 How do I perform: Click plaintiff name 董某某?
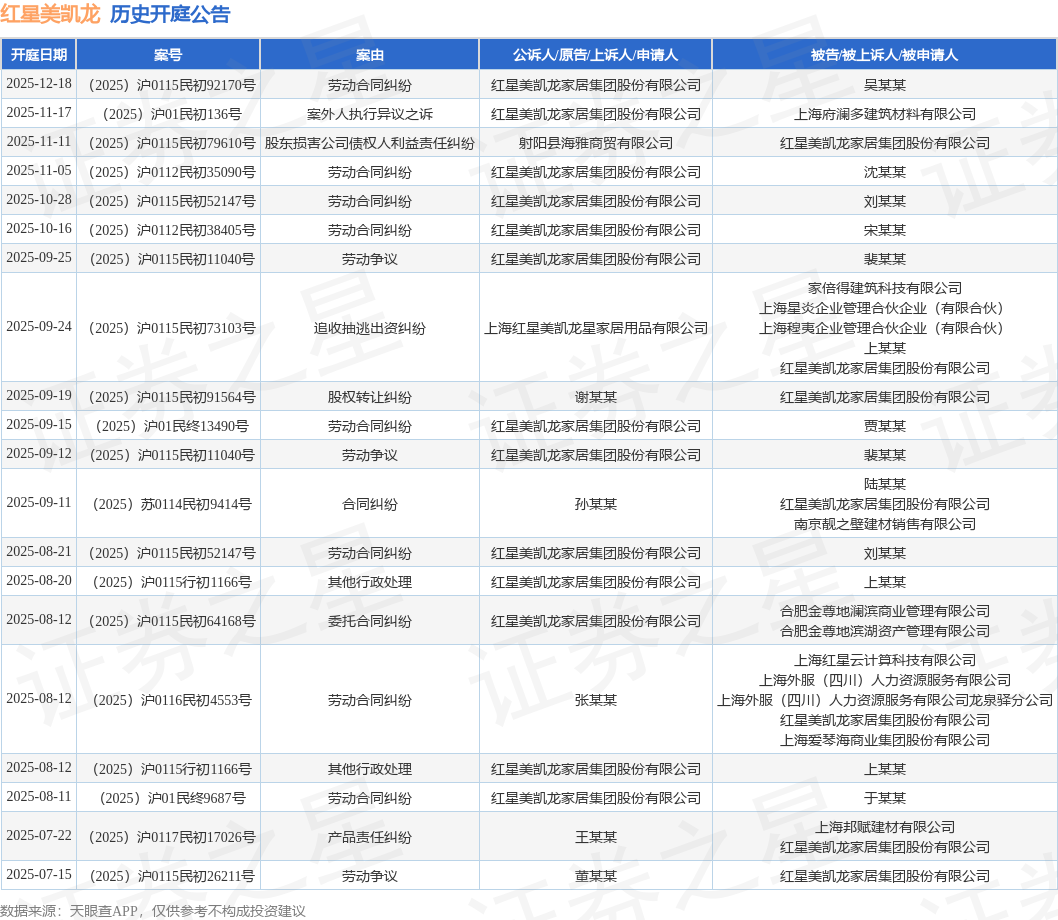[x=596, y=876]
